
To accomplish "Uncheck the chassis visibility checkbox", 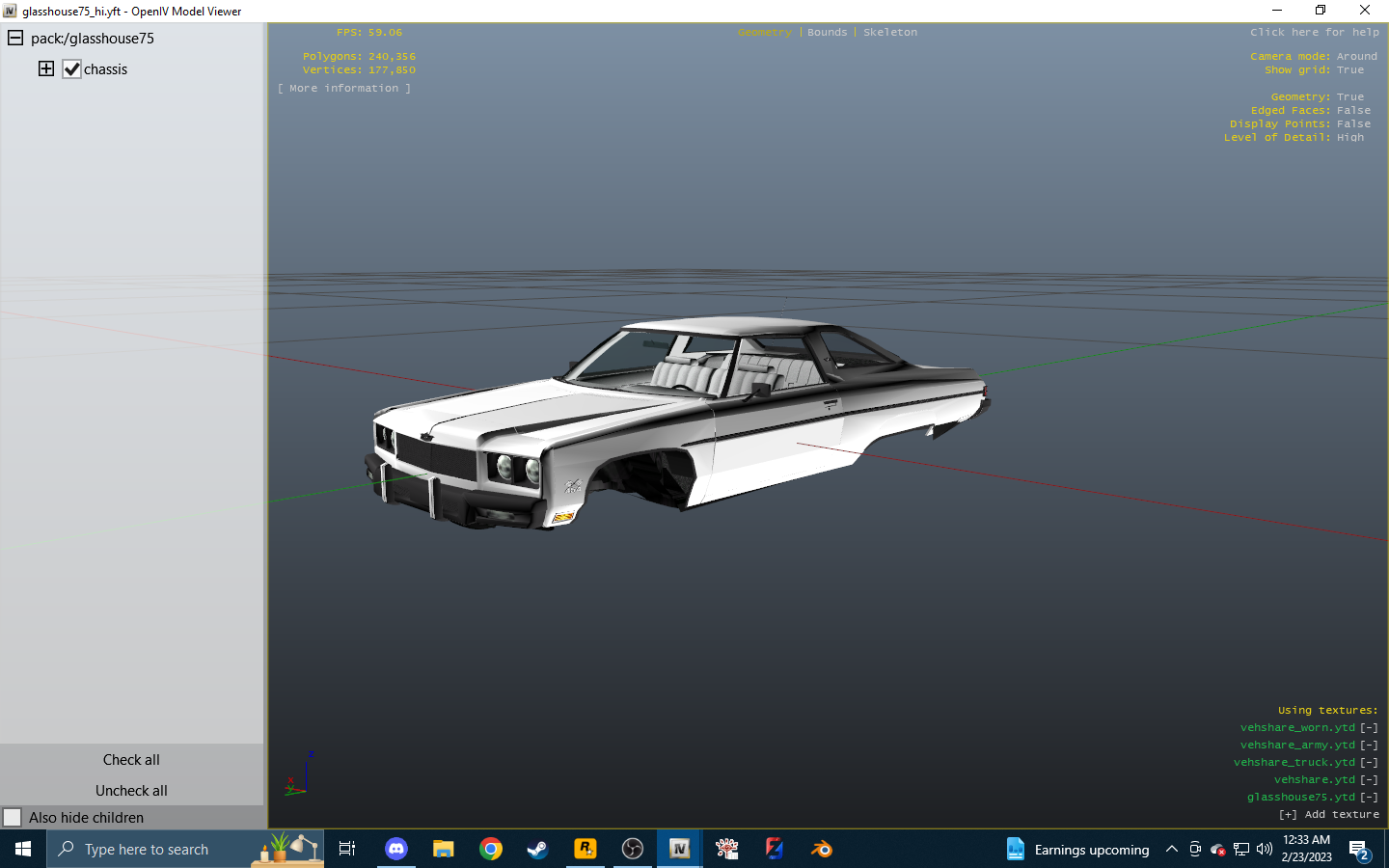I will [71, 68].
